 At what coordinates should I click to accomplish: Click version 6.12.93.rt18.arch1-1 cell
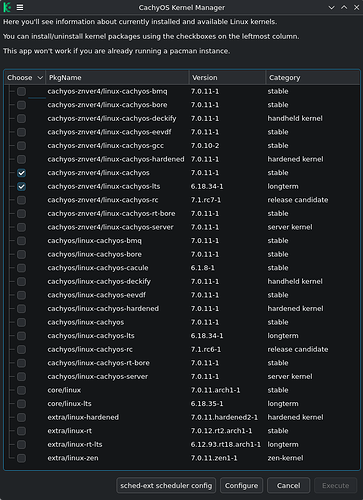tap(226, 444)
